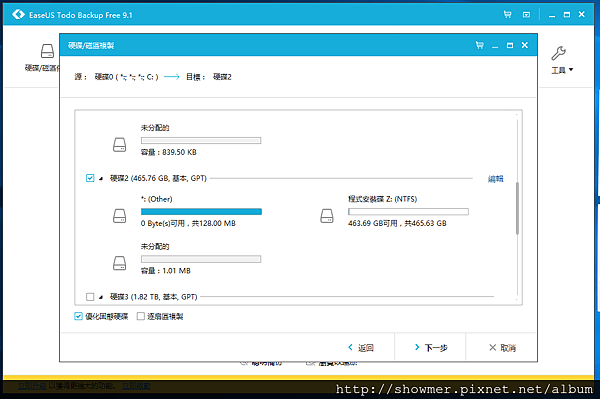The width and height of the screenshot is (600, 399).
Task: Close the clone dialog window
Action: [525, 45]
